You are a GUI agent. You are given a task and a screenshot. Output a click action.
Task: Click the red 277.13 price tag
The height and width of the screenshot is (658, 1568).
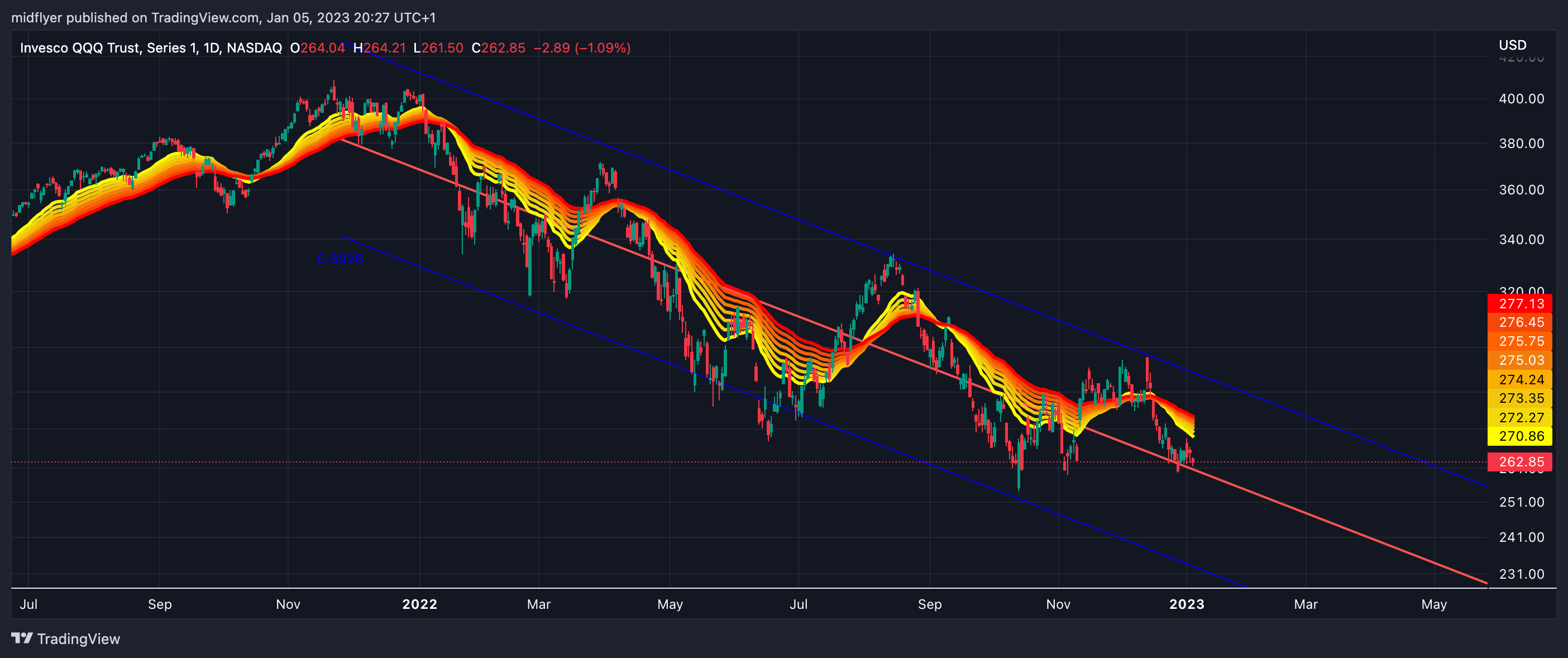[x=1519, y=303]
